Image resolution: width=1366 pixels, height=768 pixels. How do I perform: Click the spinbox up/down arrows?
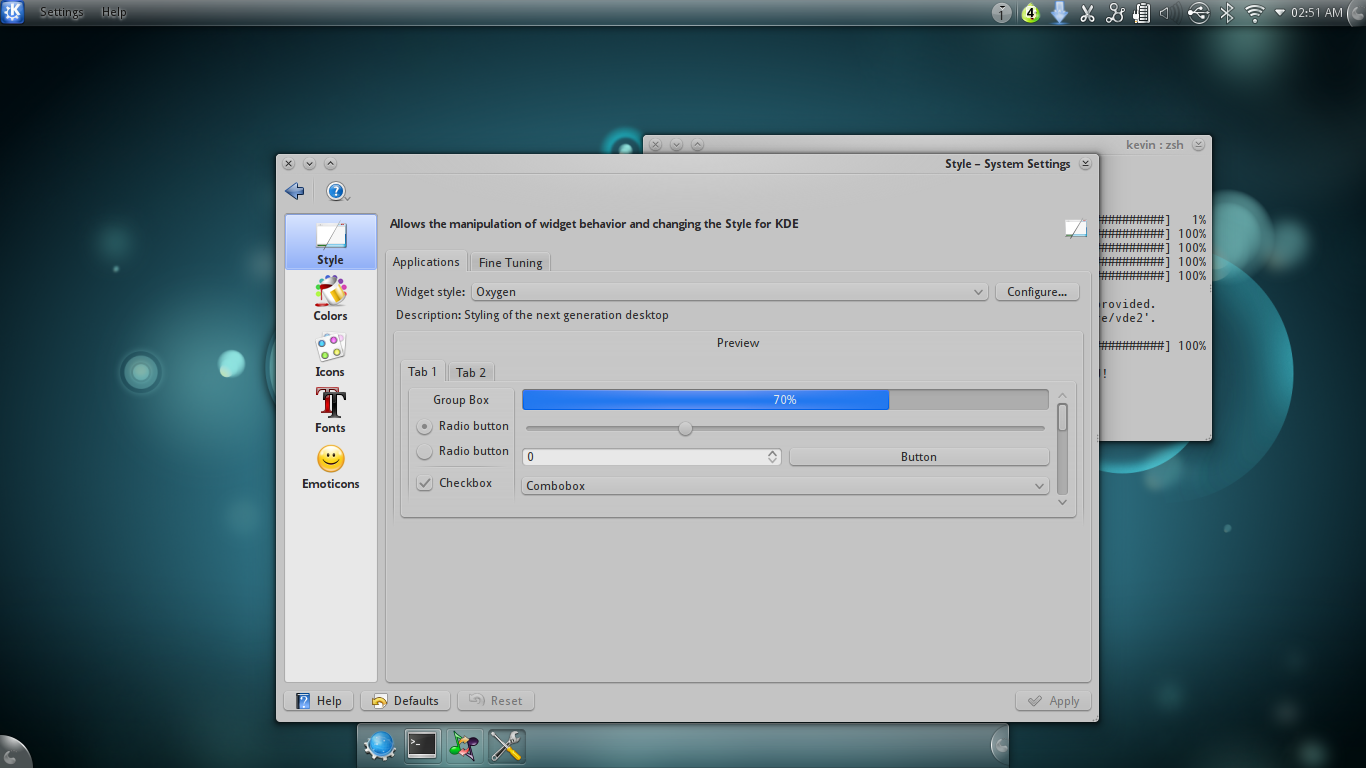click(x=773, y=457)
